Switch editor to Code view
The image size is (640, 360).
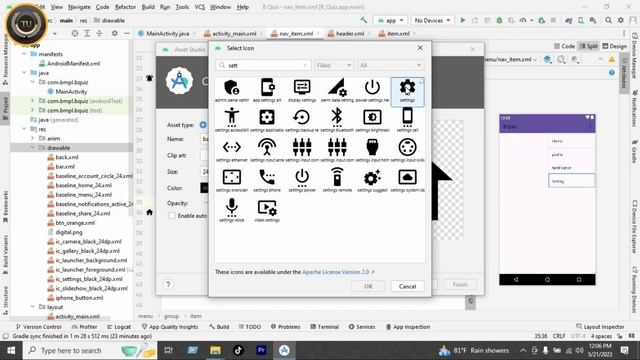click(564, 46)
